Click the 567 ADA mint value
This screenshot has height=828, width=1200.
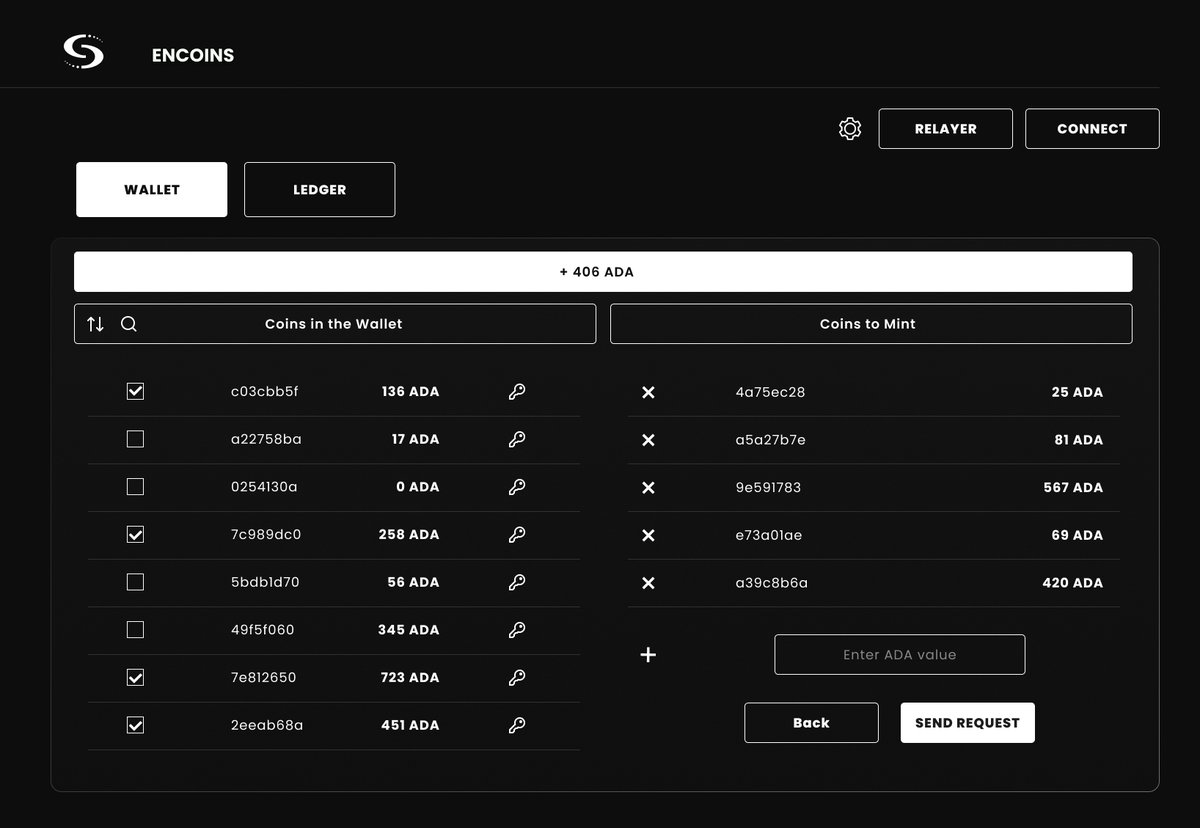[x=1073, y=488]
